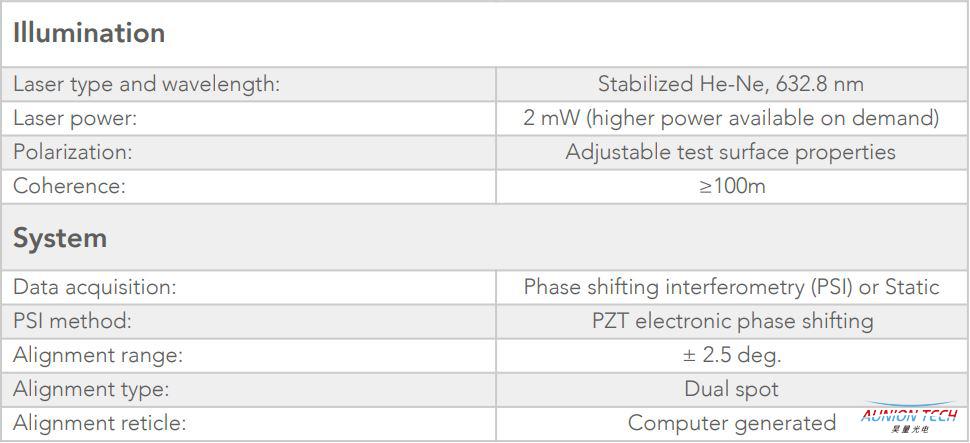Select 'Adjustable test surface properties' cell
This screenshot has width=970, height=443.
[x=731, y=152]
